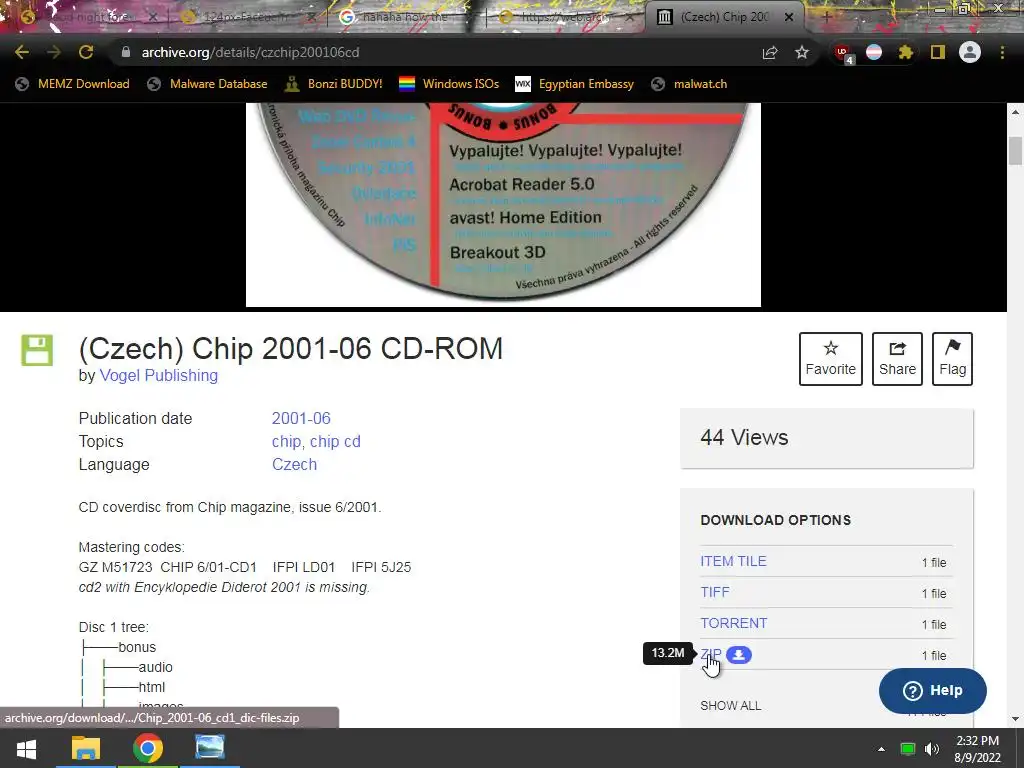Image resolution: width=1024 pixels, height=768 pixels.
Task: Open the malwat.ch bookmark
Action: 690,84
